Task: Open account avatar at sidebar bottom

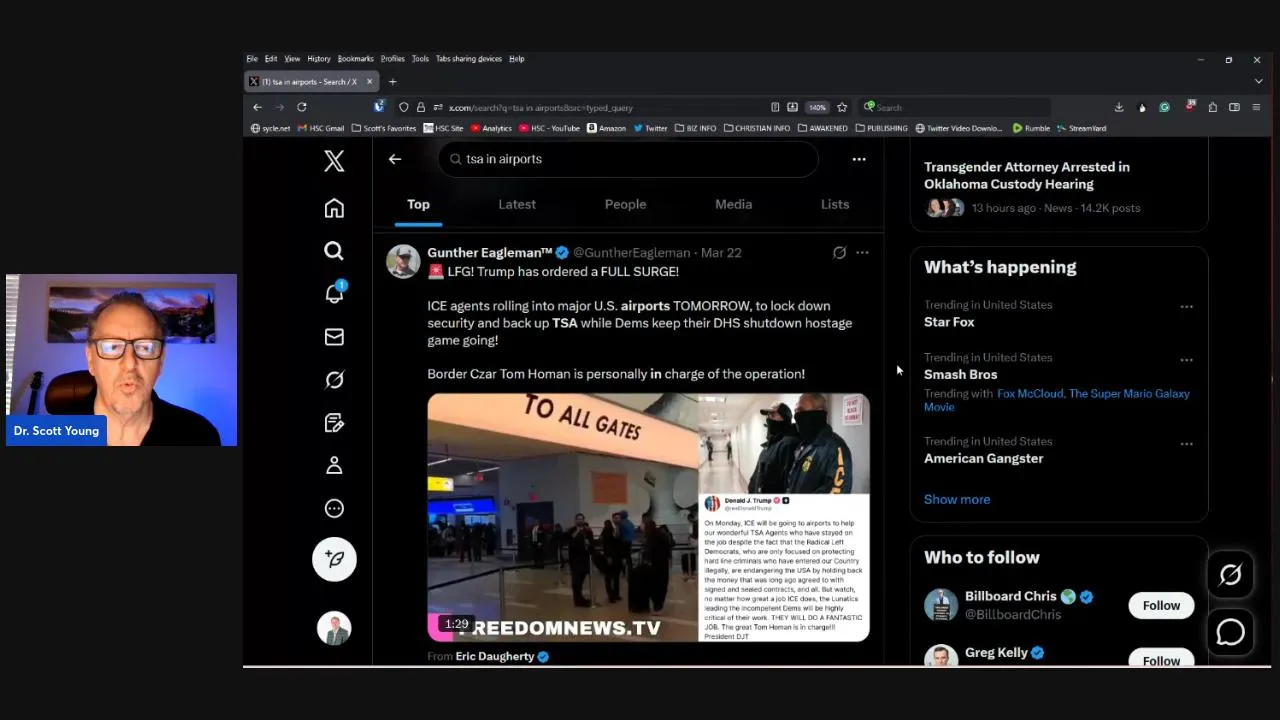Action: [334, 628]
